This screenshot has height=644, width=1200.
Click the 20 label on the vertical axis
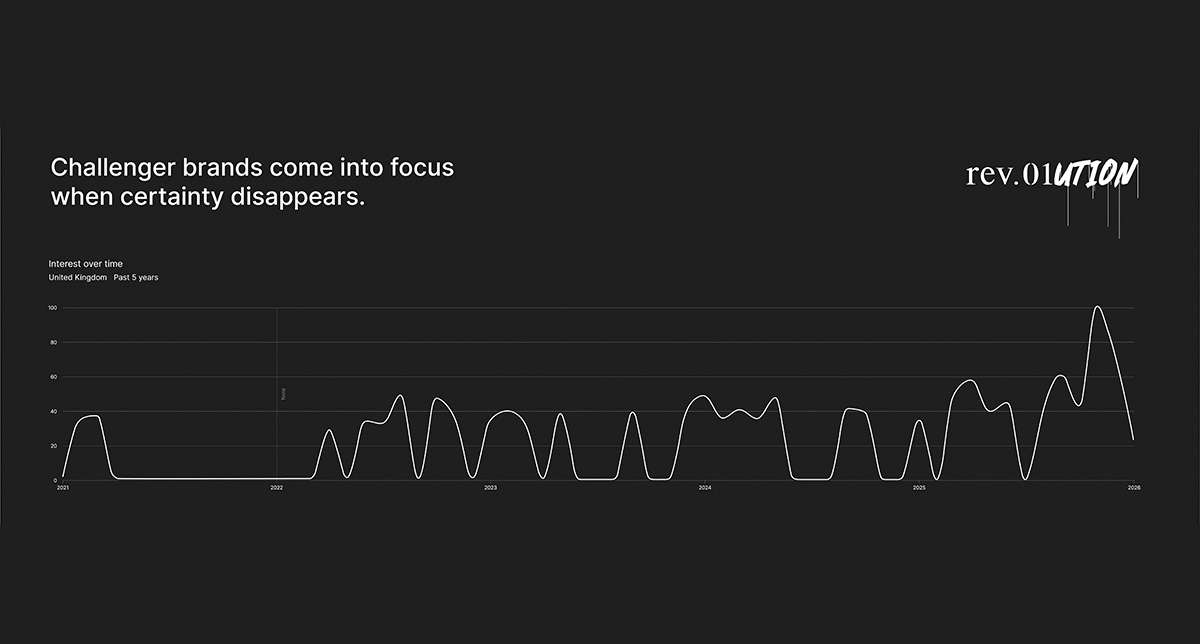coord(53,446)
